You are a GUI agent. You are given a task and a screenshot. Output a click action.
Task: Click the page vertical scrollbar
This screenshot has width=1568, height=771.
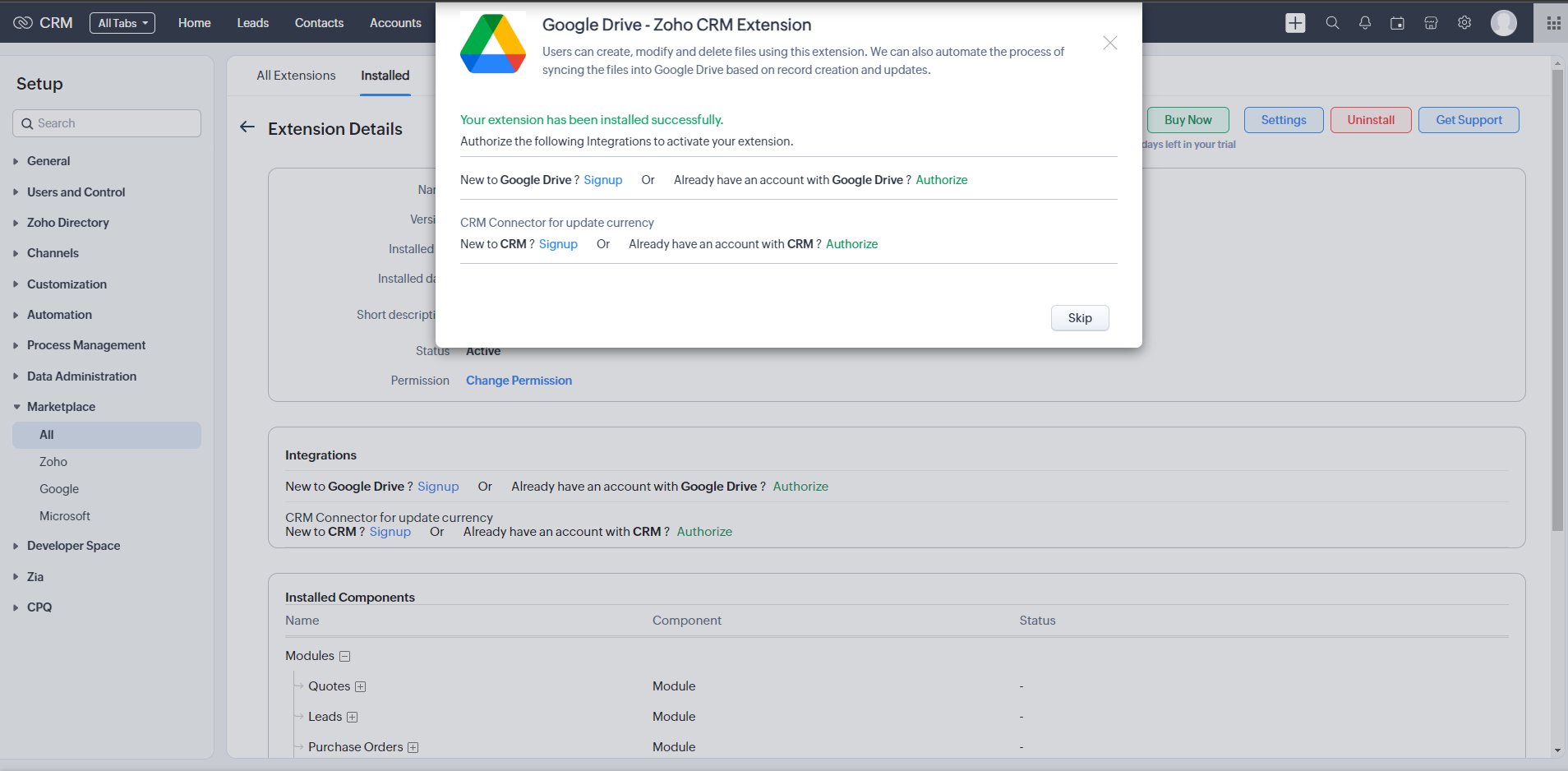(1557, 300)
